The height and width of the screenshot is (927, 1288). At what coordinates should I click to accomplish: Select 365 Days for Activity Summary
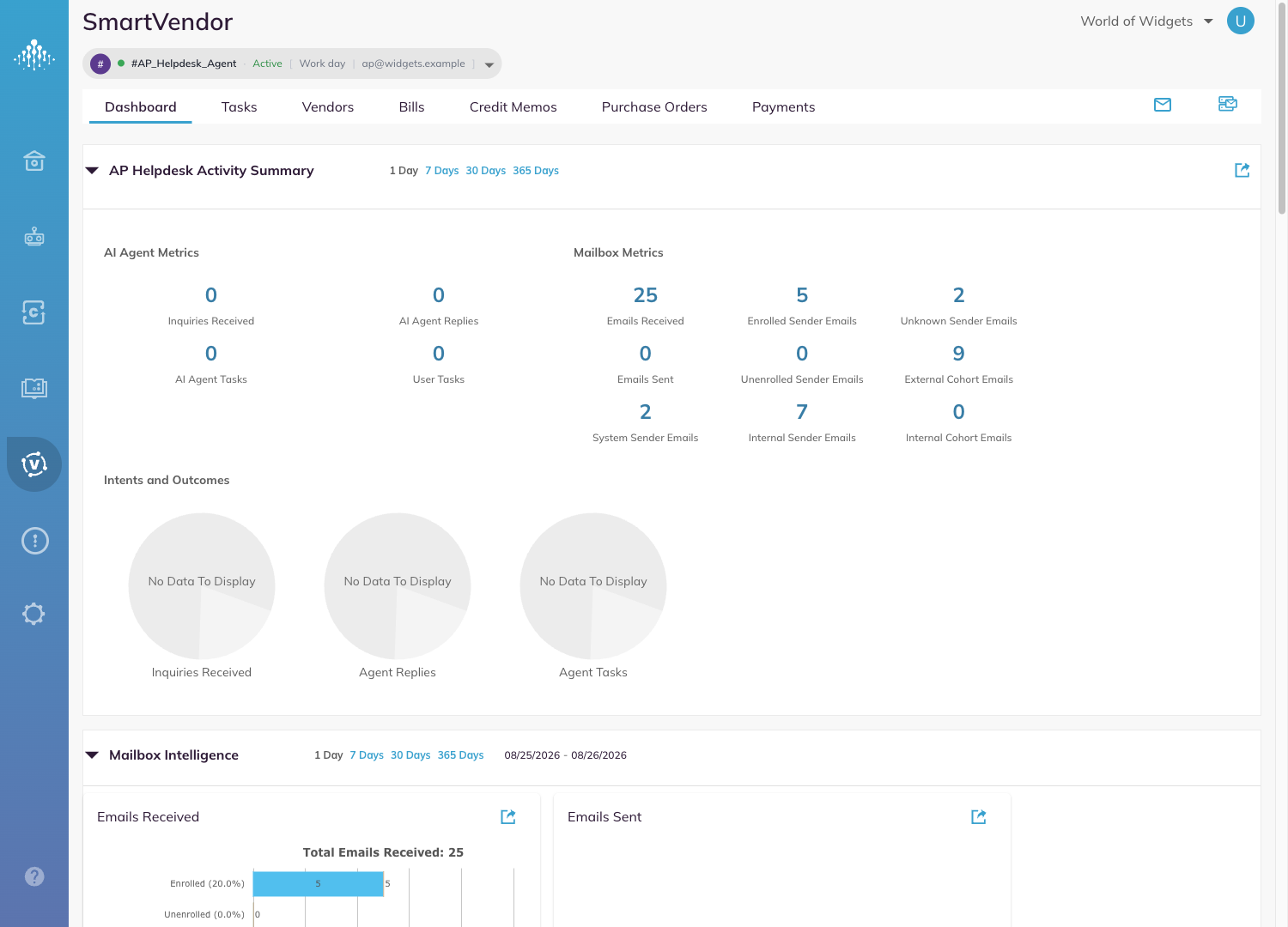click(536, 171)
